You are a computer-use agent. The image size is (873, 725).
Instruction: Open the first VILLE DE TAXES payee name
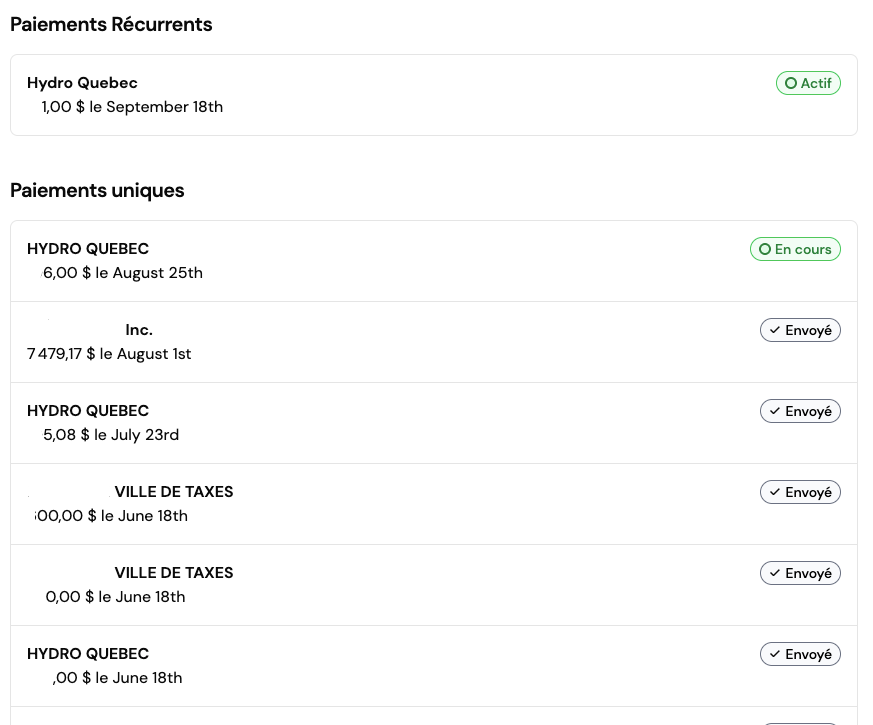tap(174, 492)
